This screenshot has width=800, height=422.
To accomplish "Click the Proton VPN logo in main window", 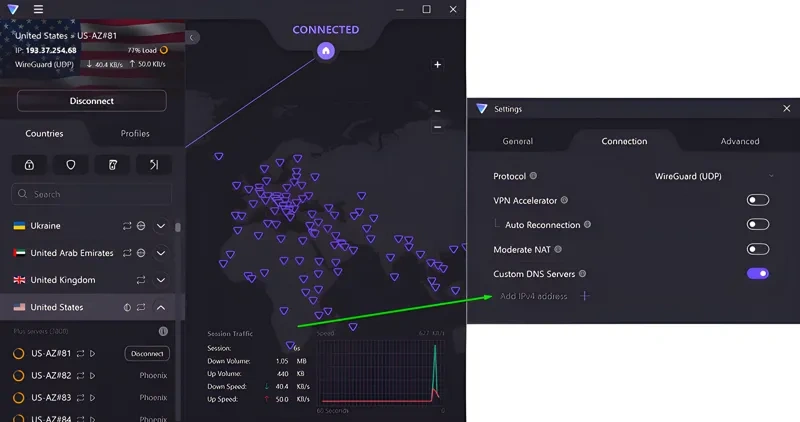I will tap(13, 9).
